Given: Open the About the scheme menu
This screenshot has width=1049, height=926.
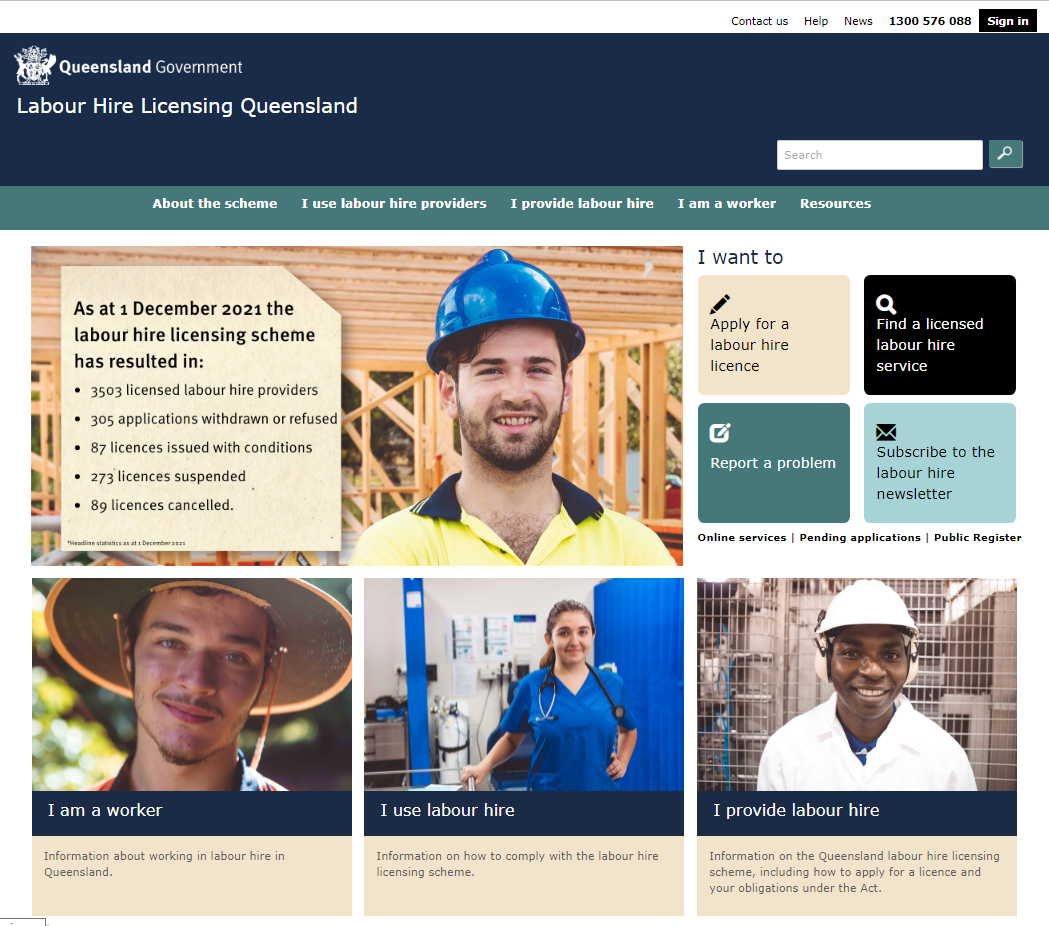Looking at the screenshot, I should [x=214, y=203].
